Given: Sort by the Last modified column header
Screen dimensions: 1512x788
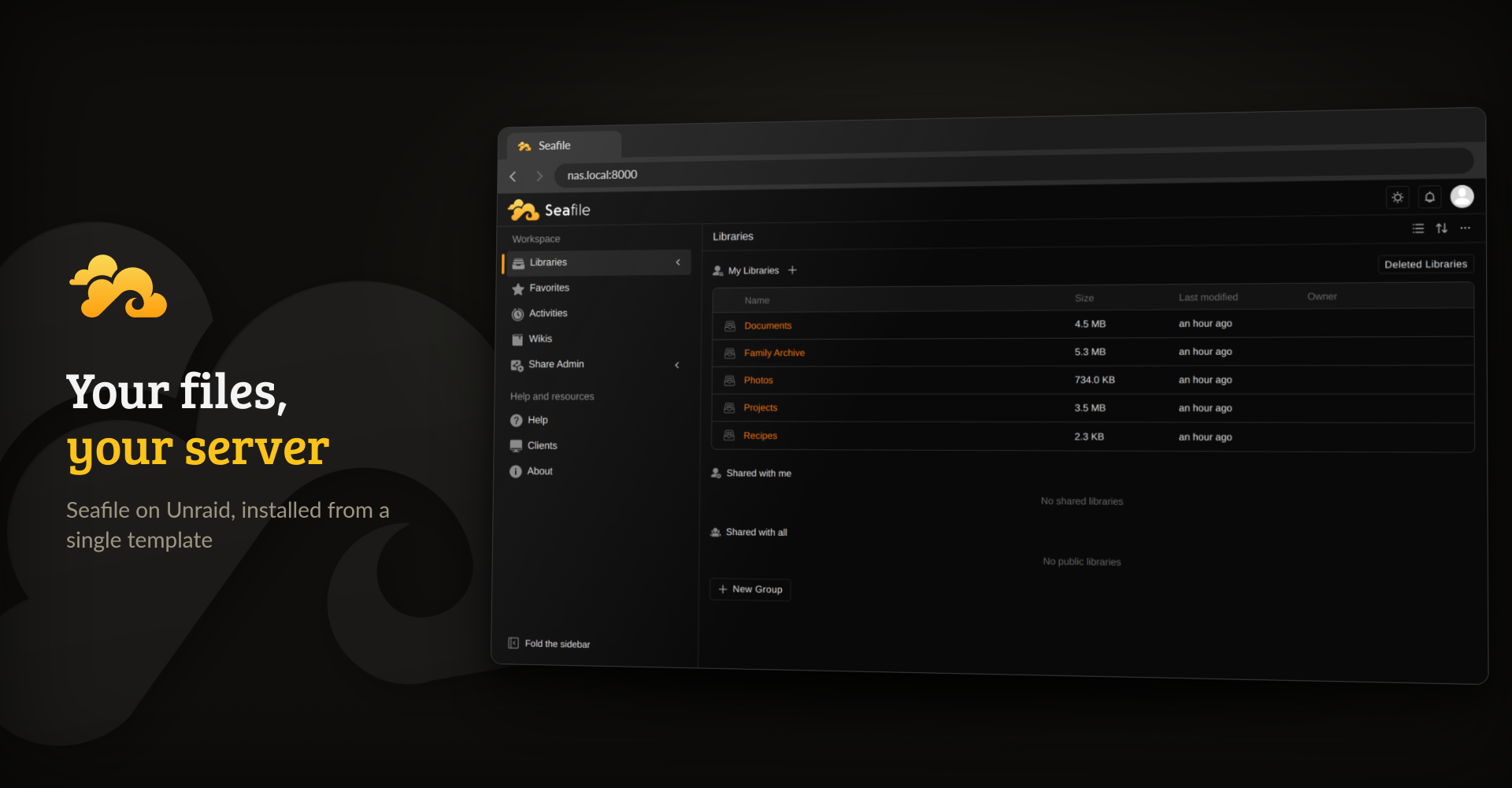Looking at the screenshot, I should tap(1208, 297).
